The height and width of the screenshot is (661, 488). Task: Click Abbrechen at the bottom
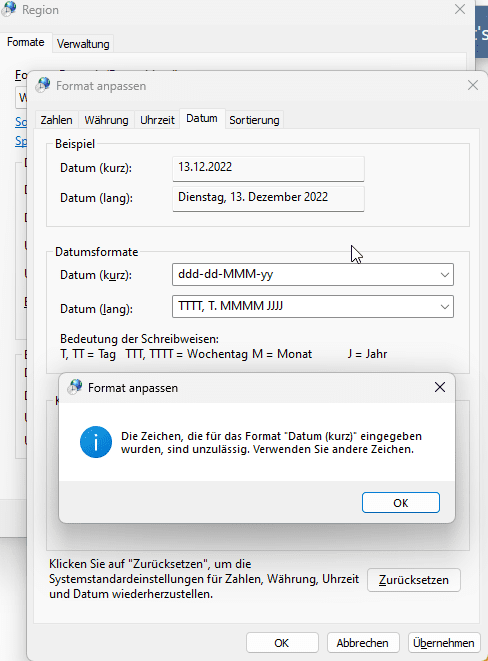[363, 643]
